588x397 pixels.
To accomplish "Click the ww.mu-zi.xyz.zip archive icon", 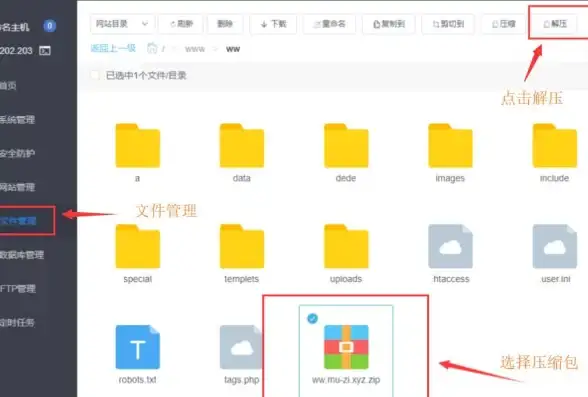I will [x=346, y=347].
